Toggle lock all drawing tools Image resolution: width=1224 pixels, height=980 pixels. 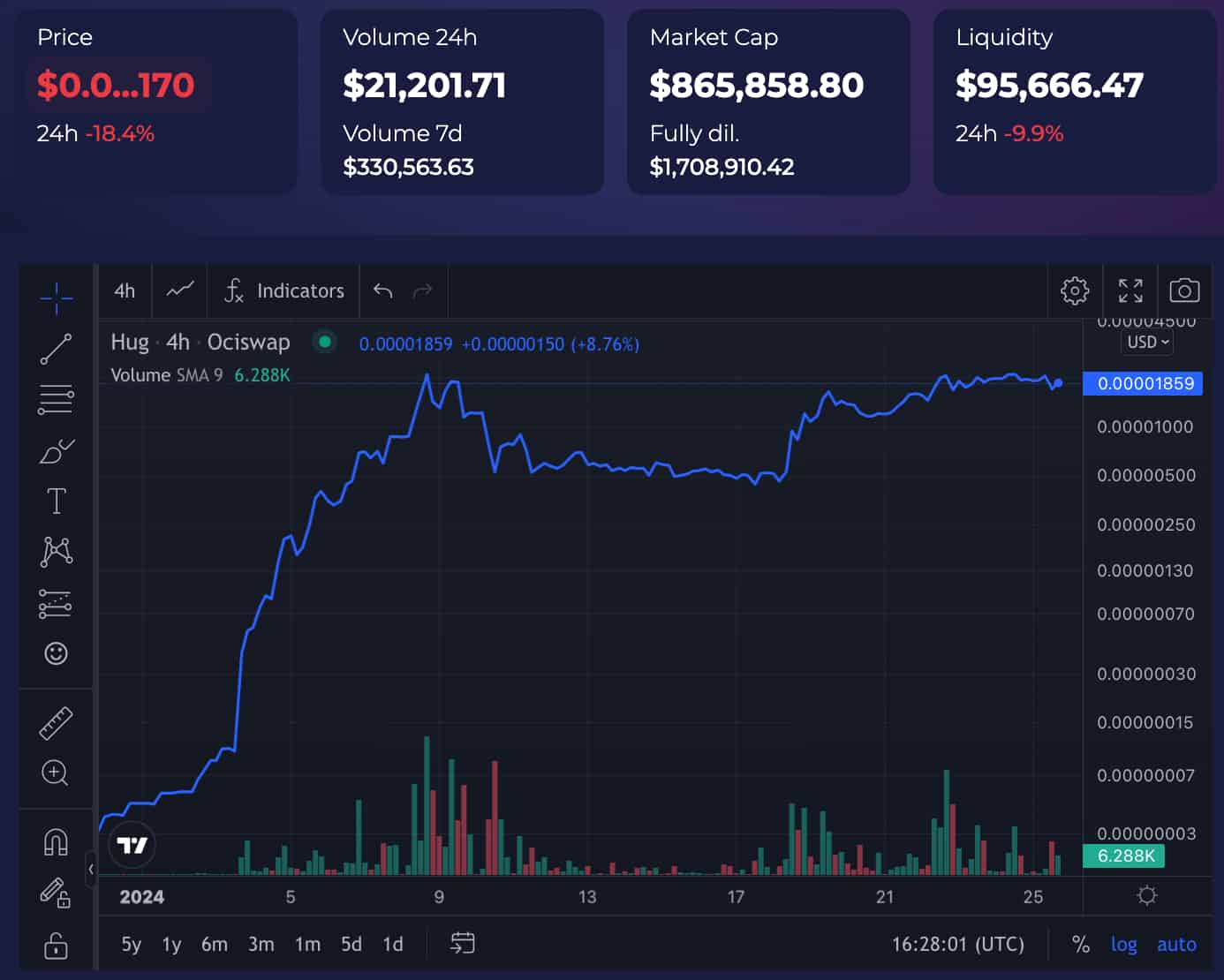[56, 945]
